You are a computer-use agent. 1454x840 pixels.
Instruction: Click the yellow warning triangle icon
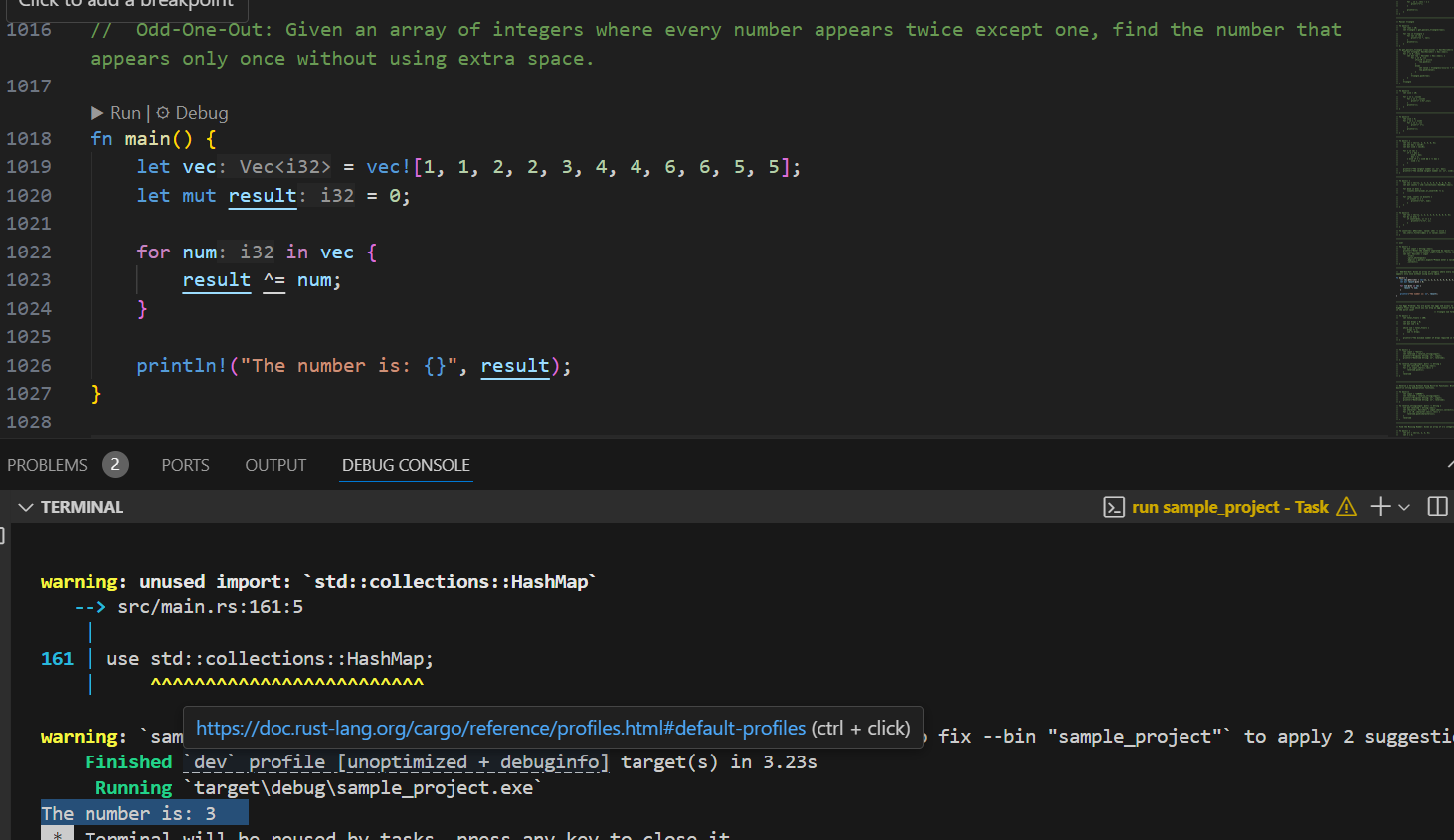point(1346,507)
